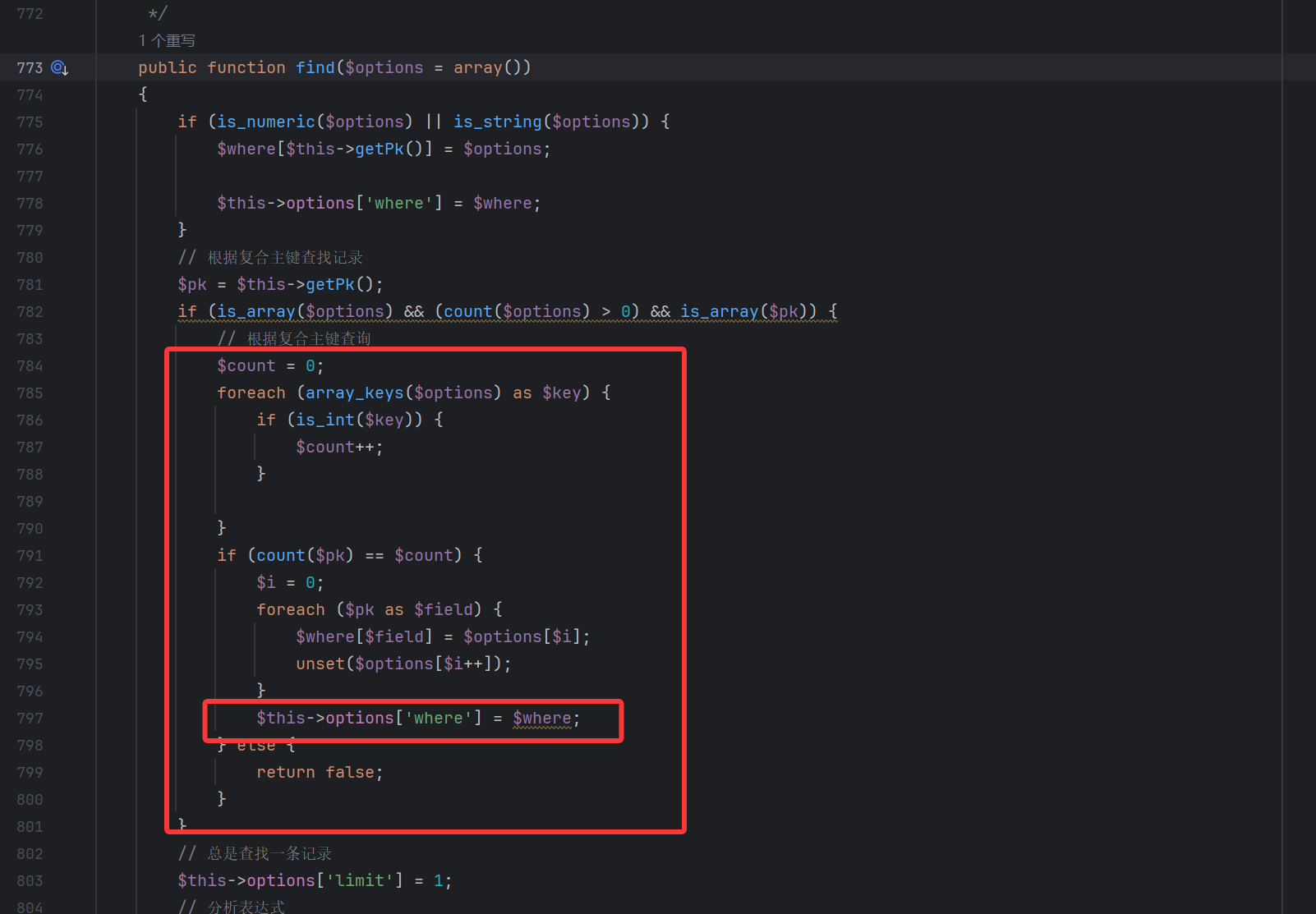Image resolution: width=1316 pixels, height=914 pixels.
Task: Place cursor on is_numeric on line 775
Action: (x=265, y=122)
